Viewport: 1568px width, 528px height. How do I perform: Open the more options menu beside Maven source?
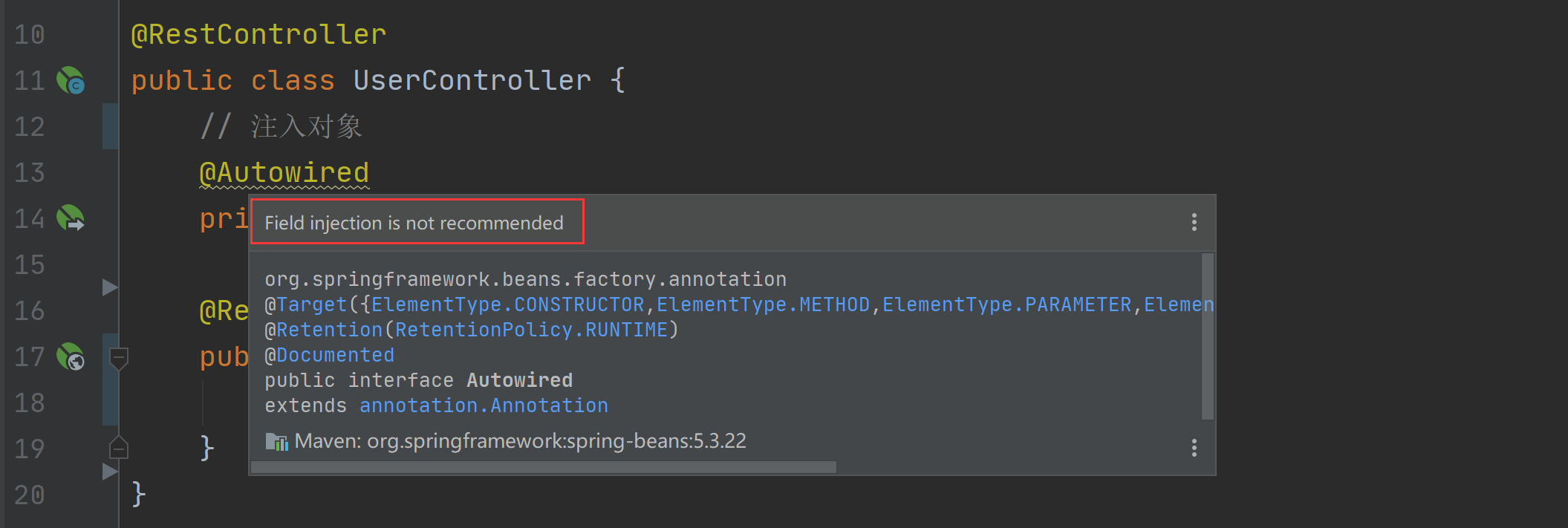point(1194,448)
